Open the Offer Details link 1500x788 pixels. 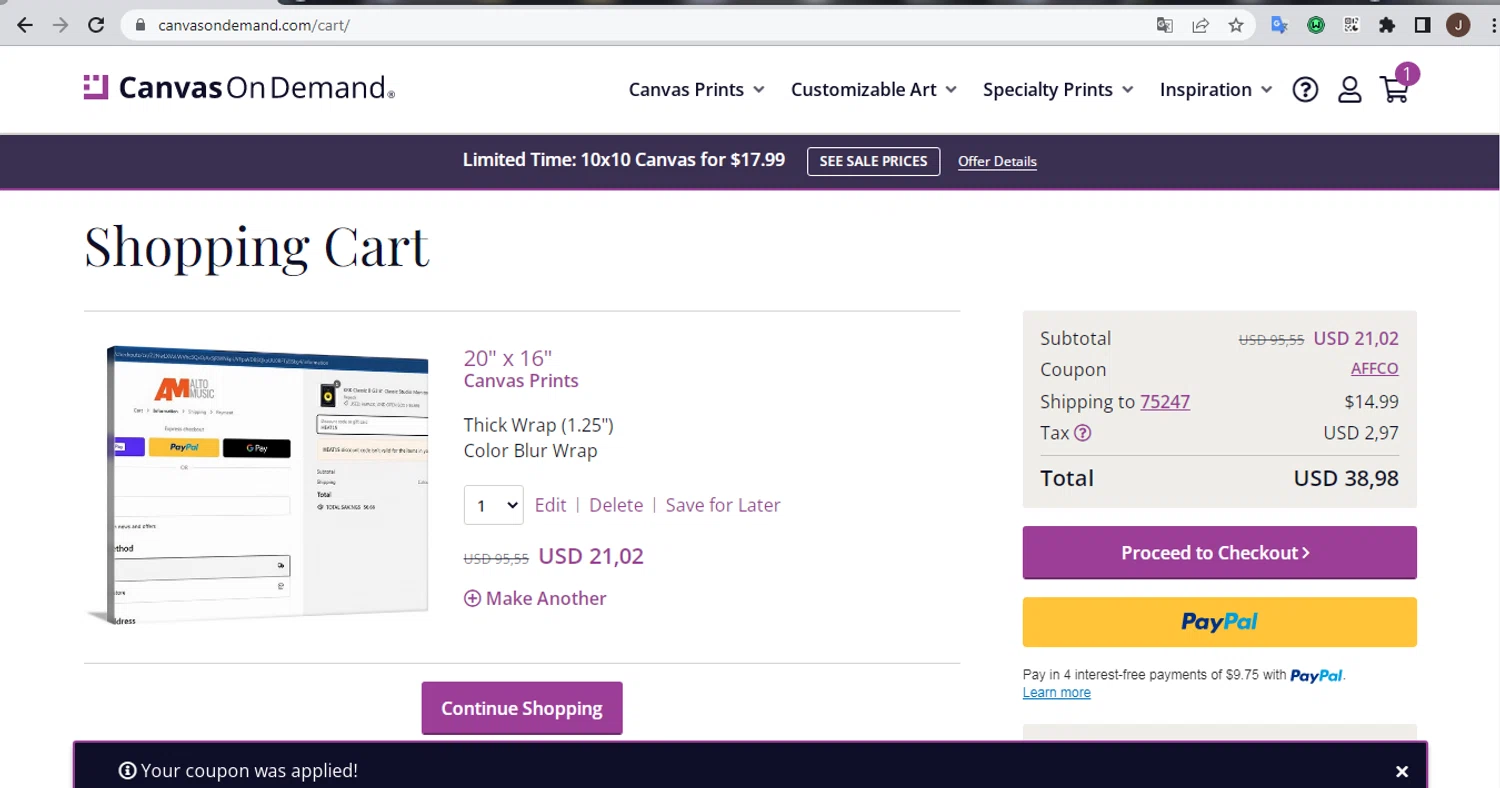(x=997, y=161)
